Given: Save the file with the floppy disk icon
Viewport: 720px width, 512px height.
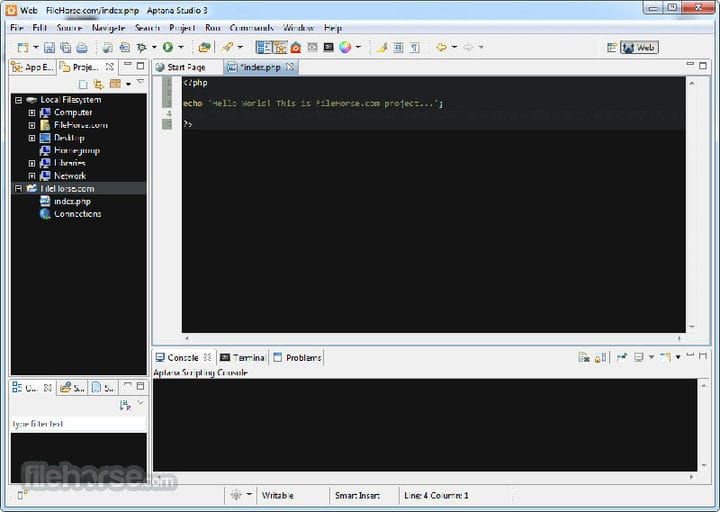Looking at the screenshot, I should pyautogui.click(x=49, y=47).
